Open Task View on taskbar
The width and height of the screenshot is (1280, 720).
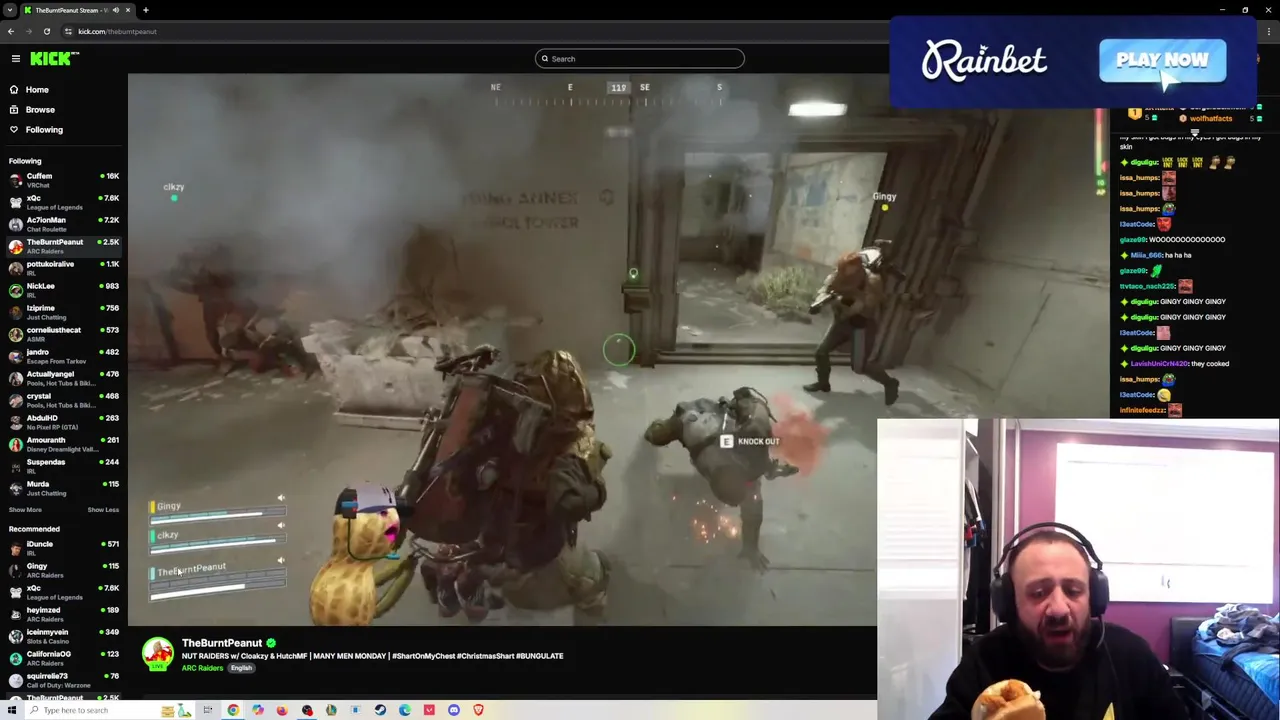click(x=208, y=710)
